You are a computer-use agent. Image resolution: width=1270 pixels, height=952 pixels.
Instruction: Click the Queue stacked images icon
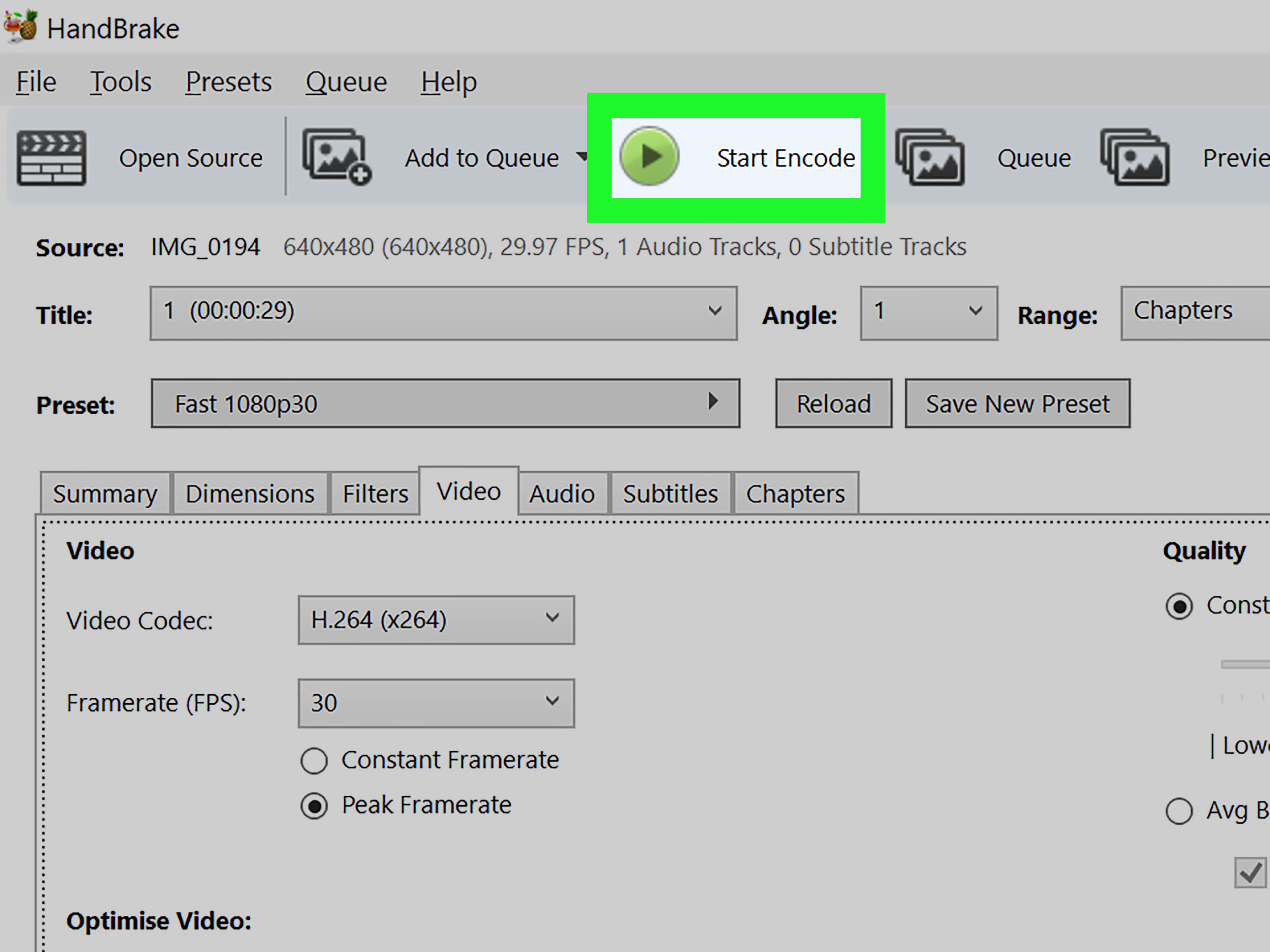pos(929,157)
